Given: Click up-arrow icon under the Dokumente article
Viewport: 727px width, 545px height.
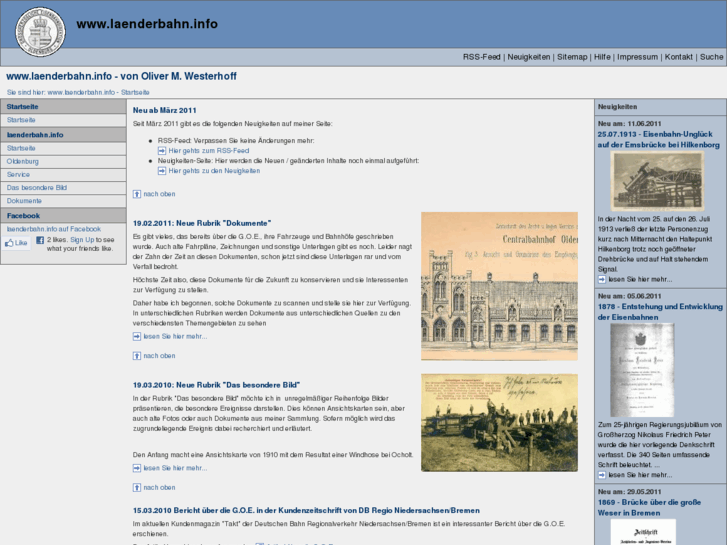Looking at the screenshot, I should (x=137, y=356).
